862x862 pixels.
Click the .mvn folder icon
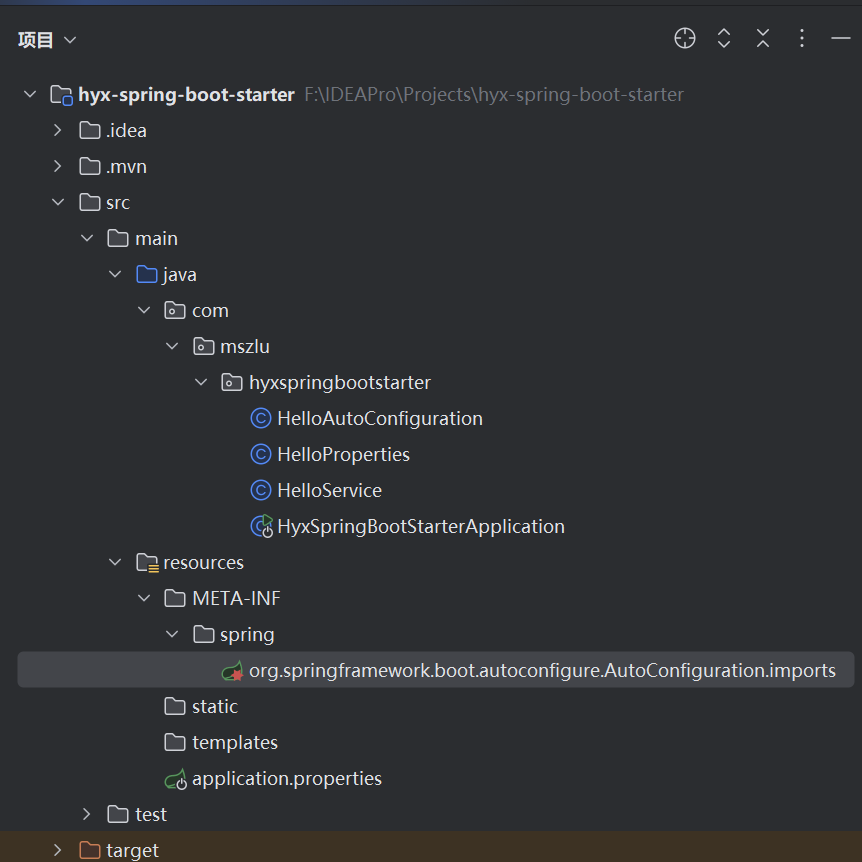[x=90, y=166]
